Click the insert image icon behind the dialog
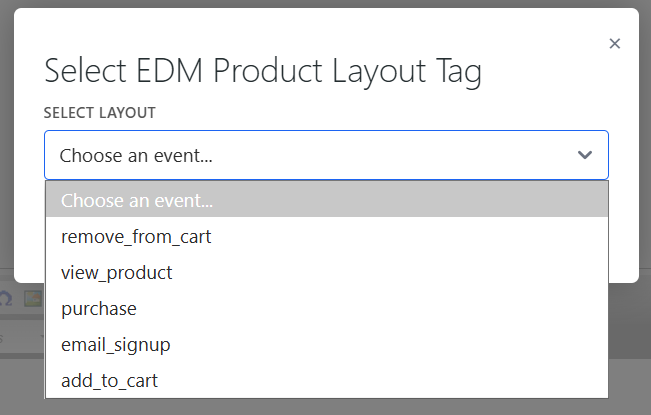 pos(33,298)
